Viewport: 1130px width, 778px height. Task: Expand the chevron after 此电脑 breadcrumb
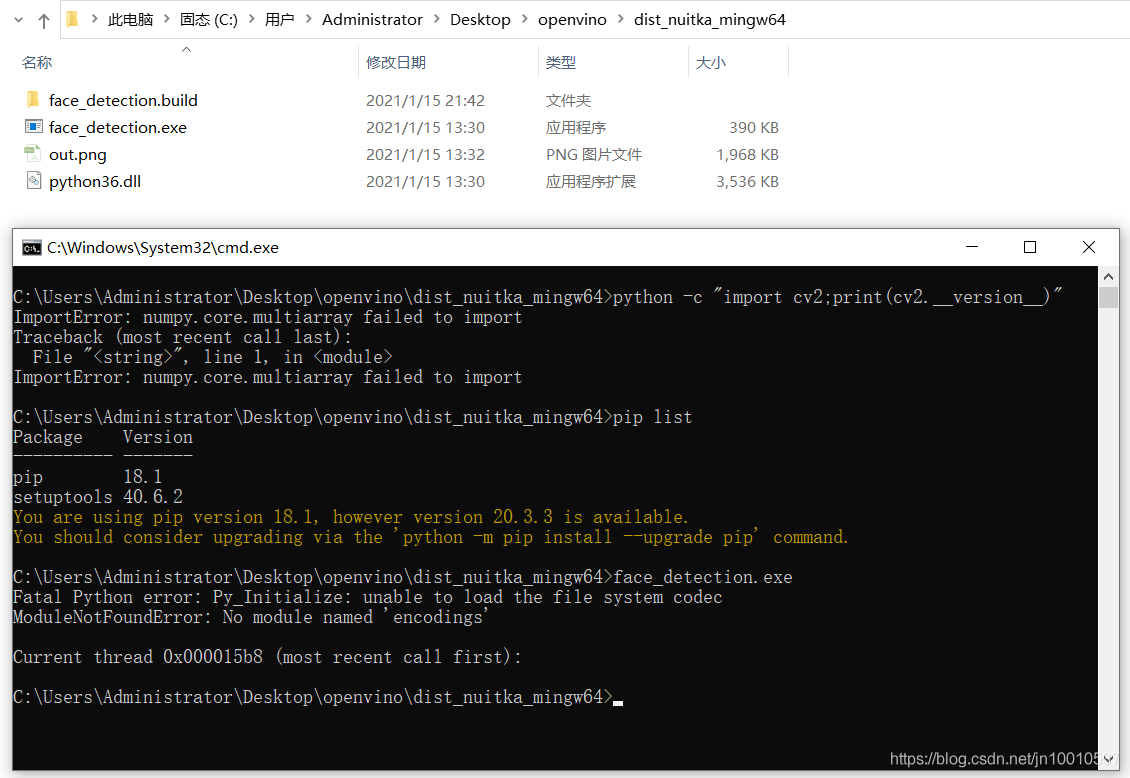click(166, 19)
